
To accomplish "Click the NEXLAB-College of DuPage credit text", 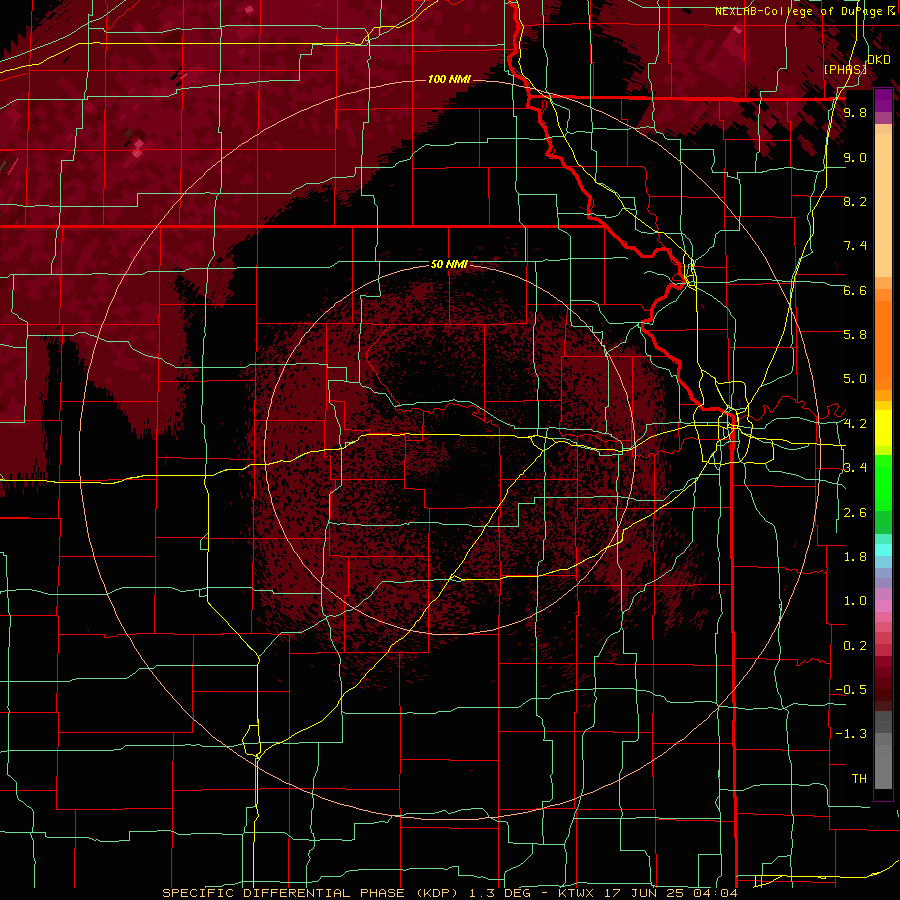I will 798,11.
